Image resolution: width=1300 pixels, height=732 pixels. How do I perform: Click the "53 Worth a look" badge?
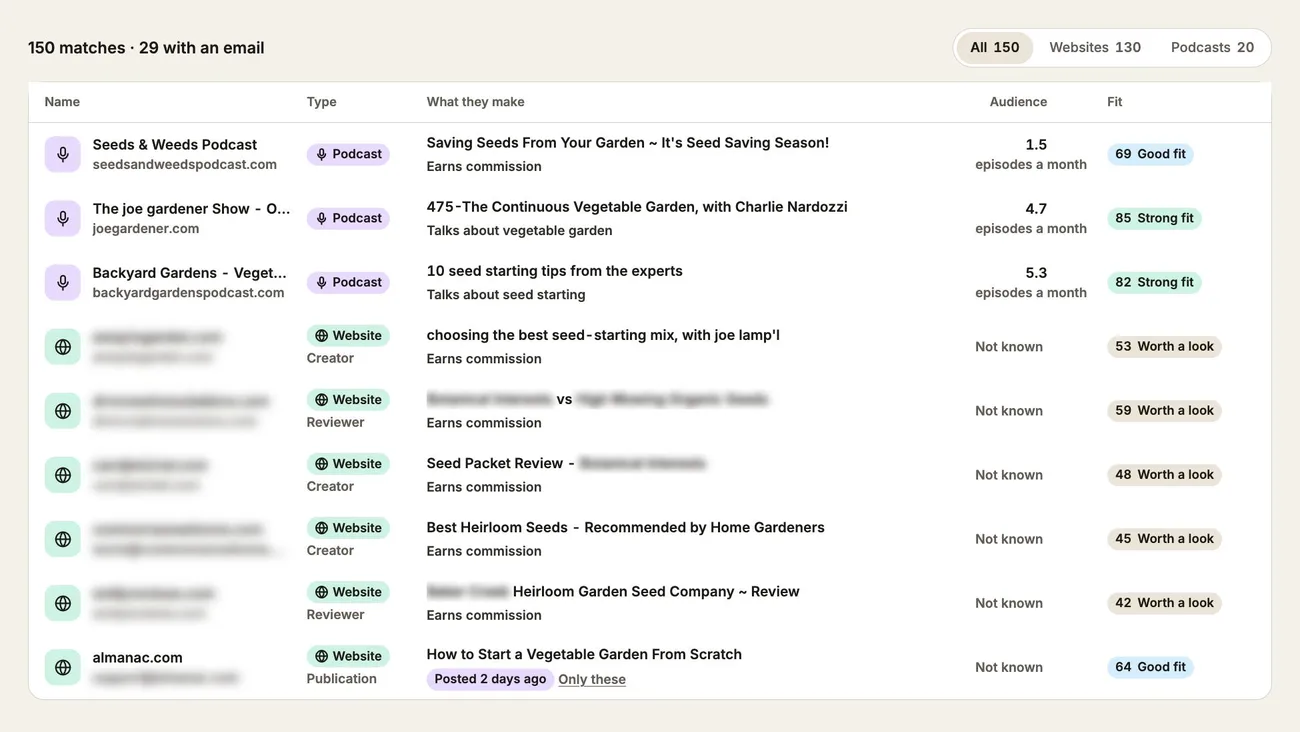click(1164, 346)
